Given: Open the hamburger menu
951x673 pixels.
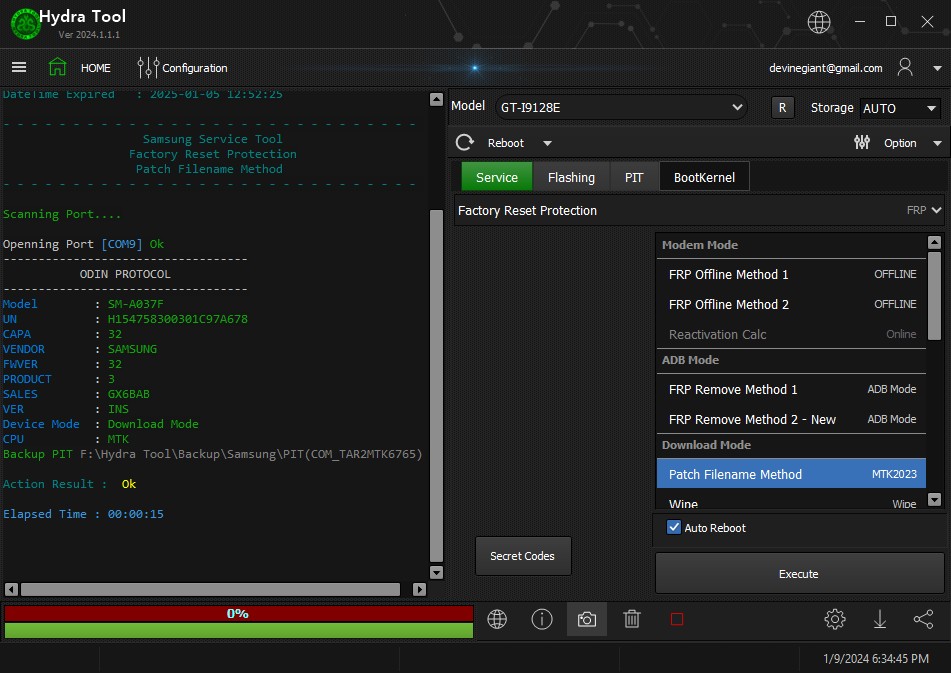Looking at the screenshot, I should pos(19,67).
